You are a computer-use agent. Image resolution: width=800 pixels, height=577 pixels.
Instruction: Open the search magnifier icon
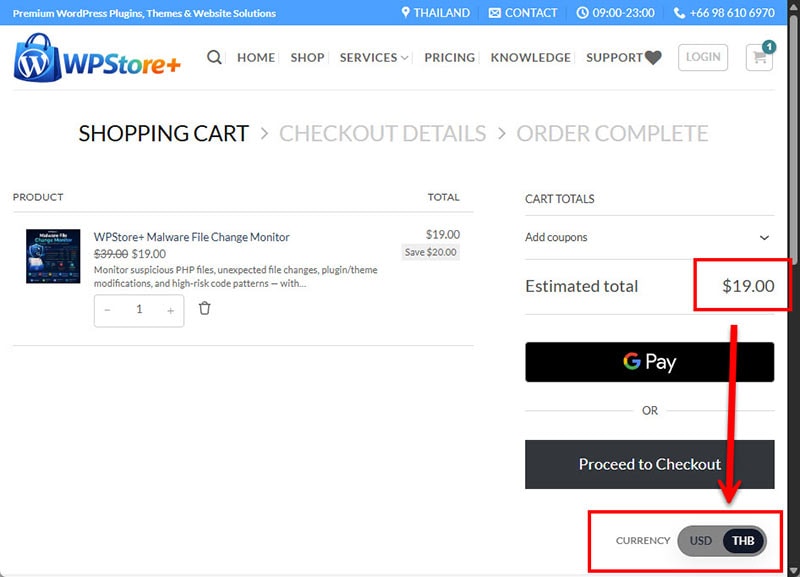pos(214,57)
